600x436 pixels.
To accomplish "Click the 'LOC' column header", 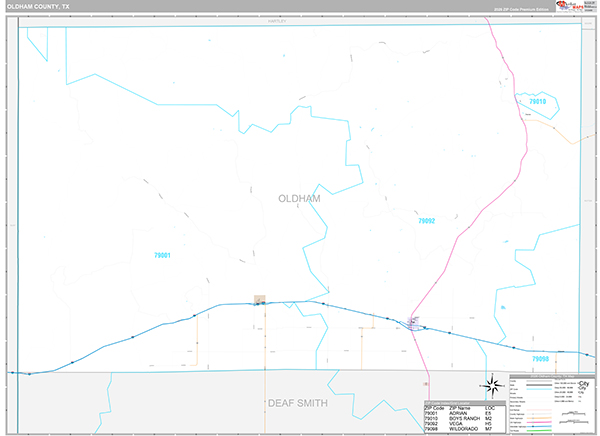I will pyautogui.click(x=490, y=408).
